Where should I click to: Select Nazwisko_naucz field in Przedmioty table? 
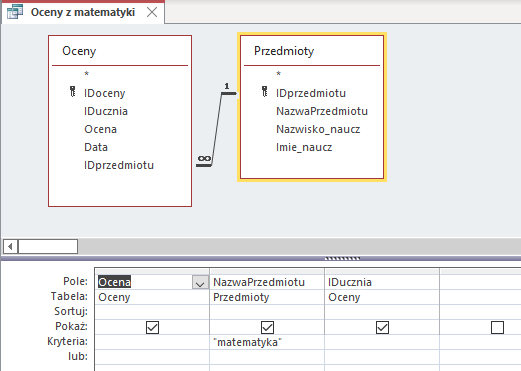[x=318, y=129]
